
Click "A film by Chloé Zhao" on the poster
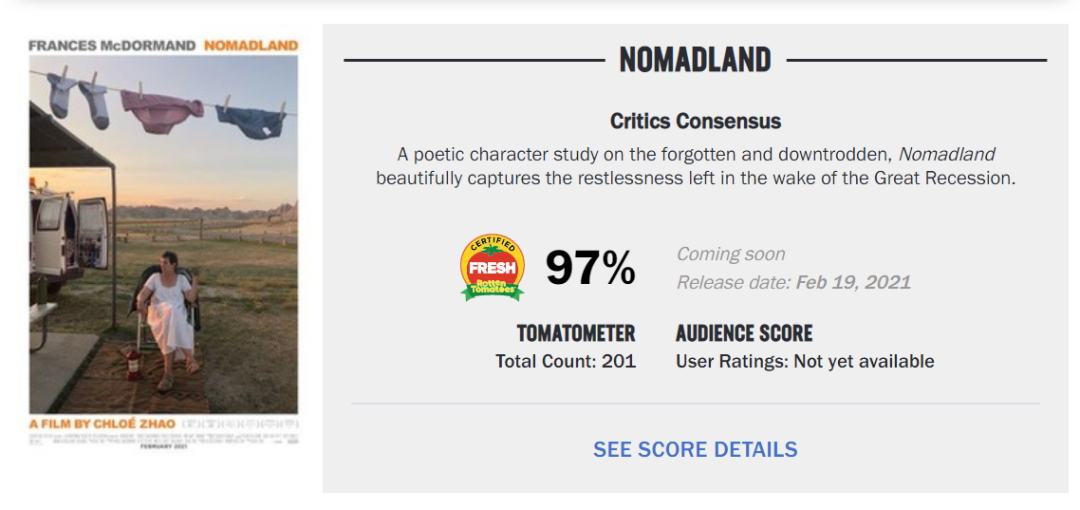click(102, 424)
